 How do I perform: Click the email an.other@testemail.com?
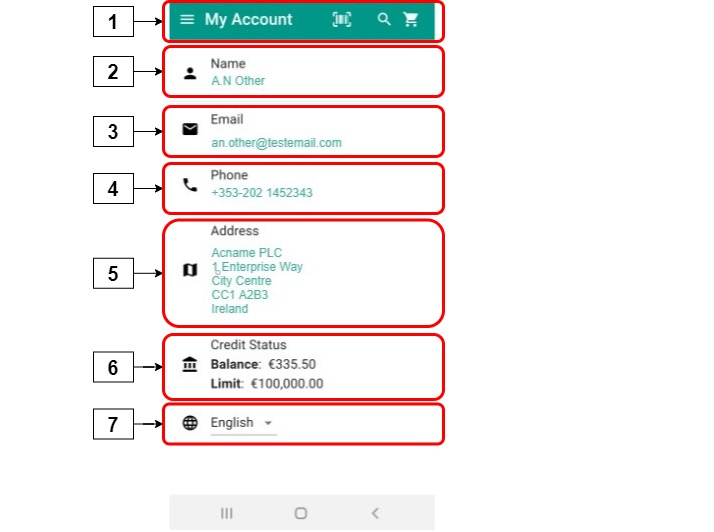(276, 143)
